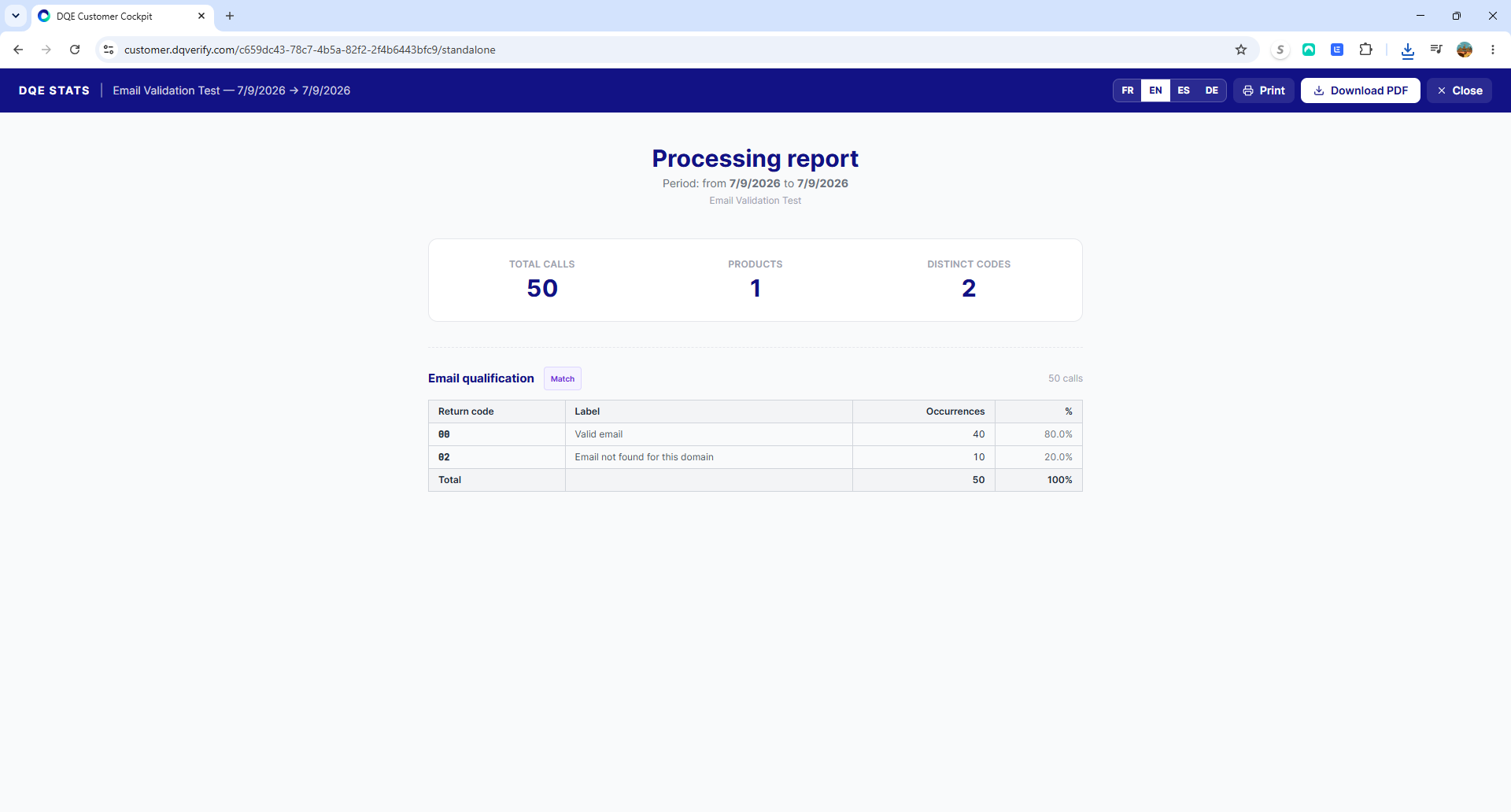Image resolution: width=1511 pixels, height=812 pixels.
Task: Open the blue extension icon in toolbar
Action: pyautogui.click(x=1337, y=50)
